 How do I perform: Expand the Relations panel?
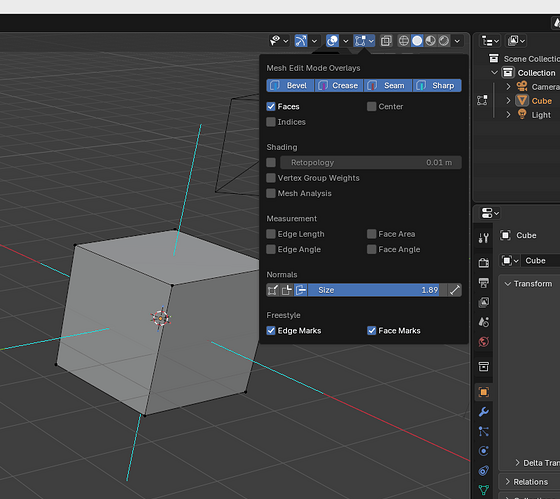click(x=529, y=482)
